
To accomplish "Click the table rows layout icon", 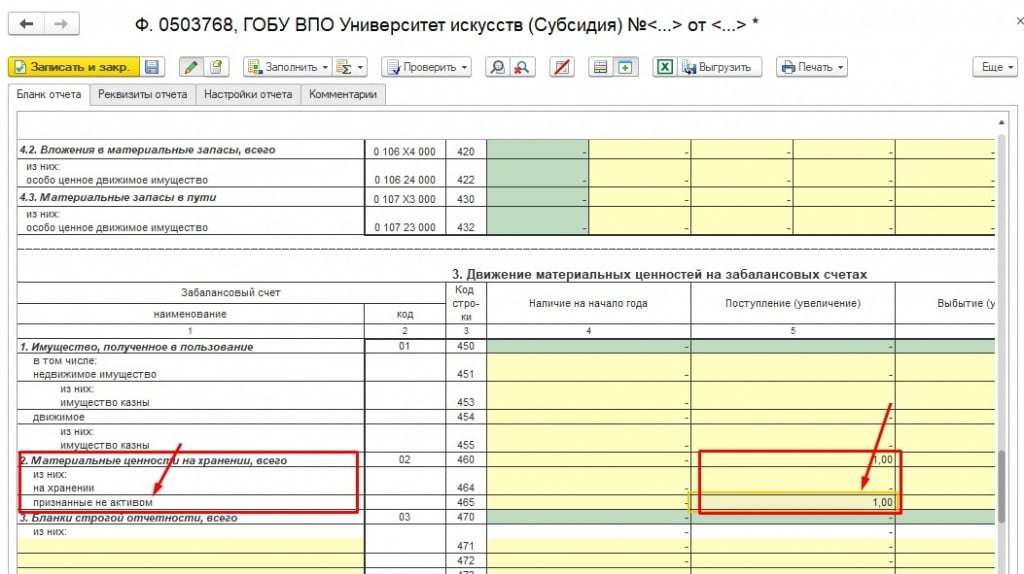I will [601, 67].
